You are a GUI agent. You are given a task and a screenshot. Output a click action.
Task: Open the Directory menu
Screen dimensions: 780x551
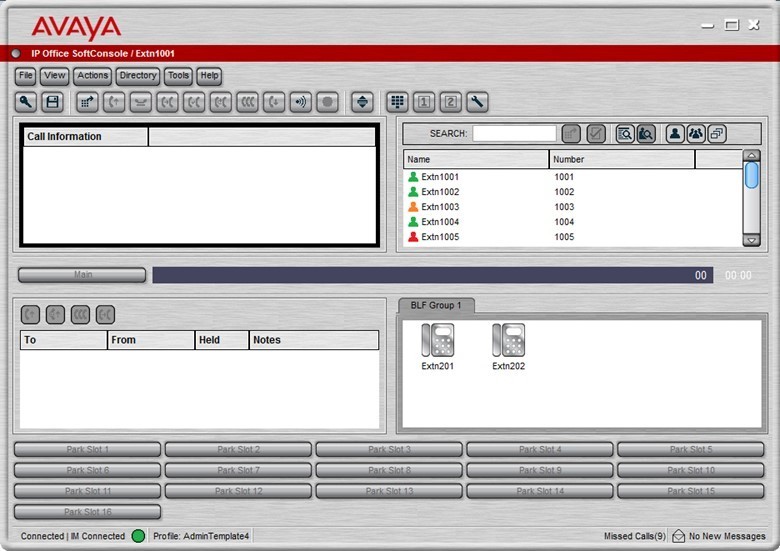[x=138, y=76]
